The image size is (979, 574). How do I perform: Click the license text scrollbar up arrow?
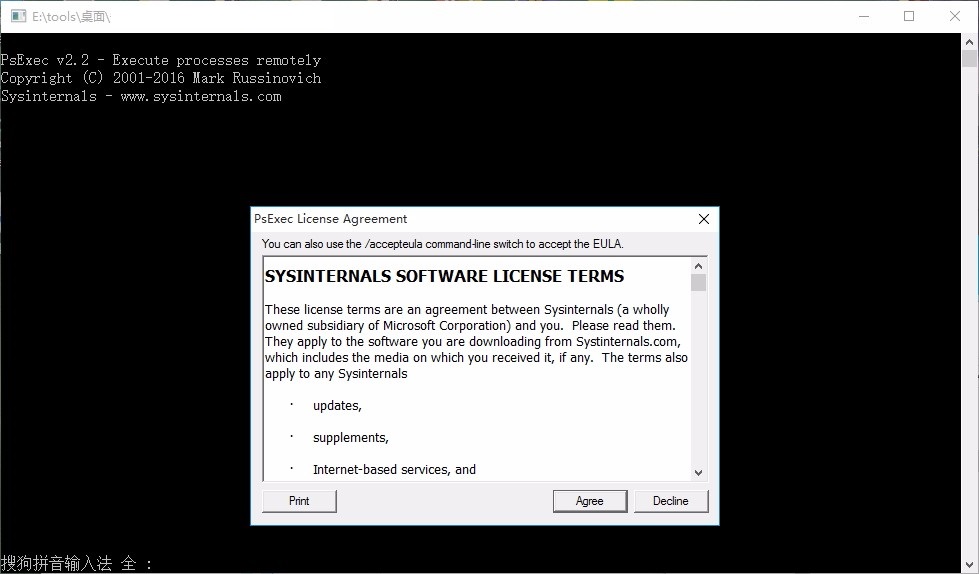(698, 266)
